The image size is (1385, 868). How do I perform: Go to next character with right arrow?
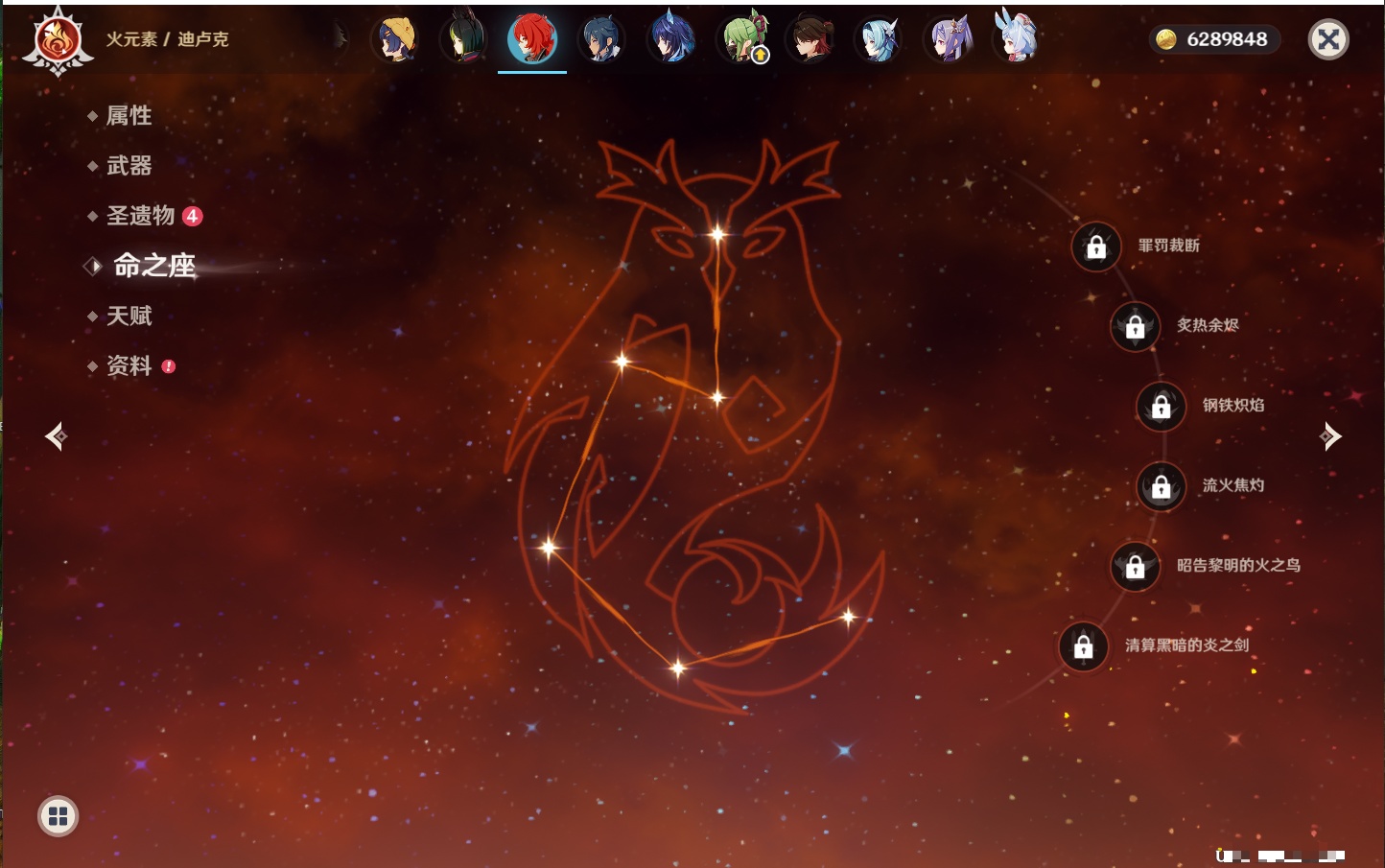tap(1330, 436)
